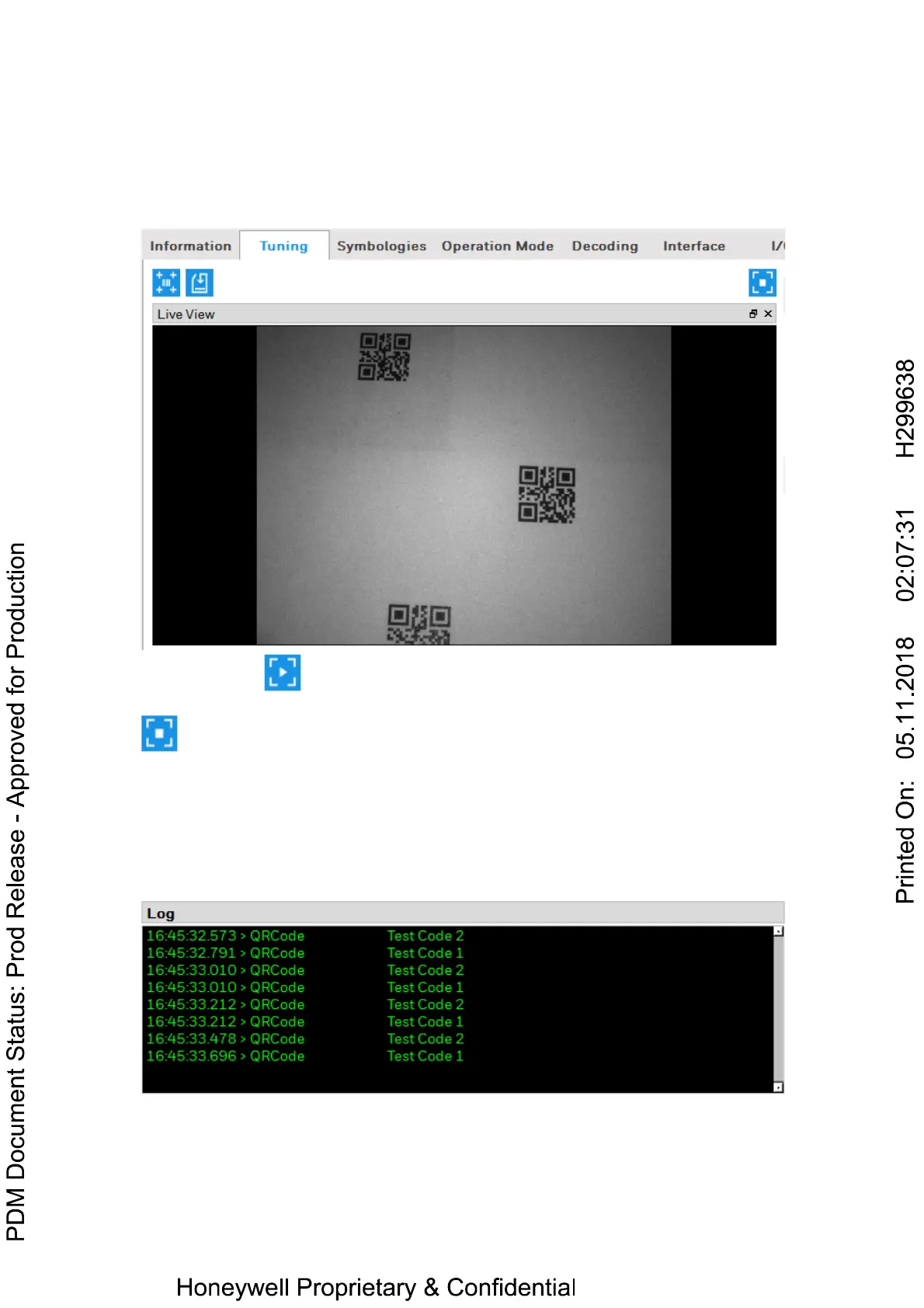Open the Interface tab
The height and width of the screenshot is (1308, 924).
(x=693, y=245)
